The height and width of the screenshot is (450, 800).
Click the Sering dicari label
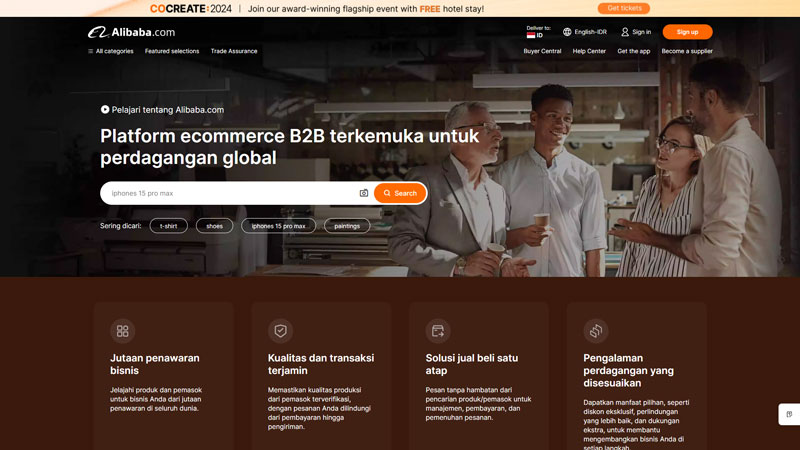pos(120,226)
